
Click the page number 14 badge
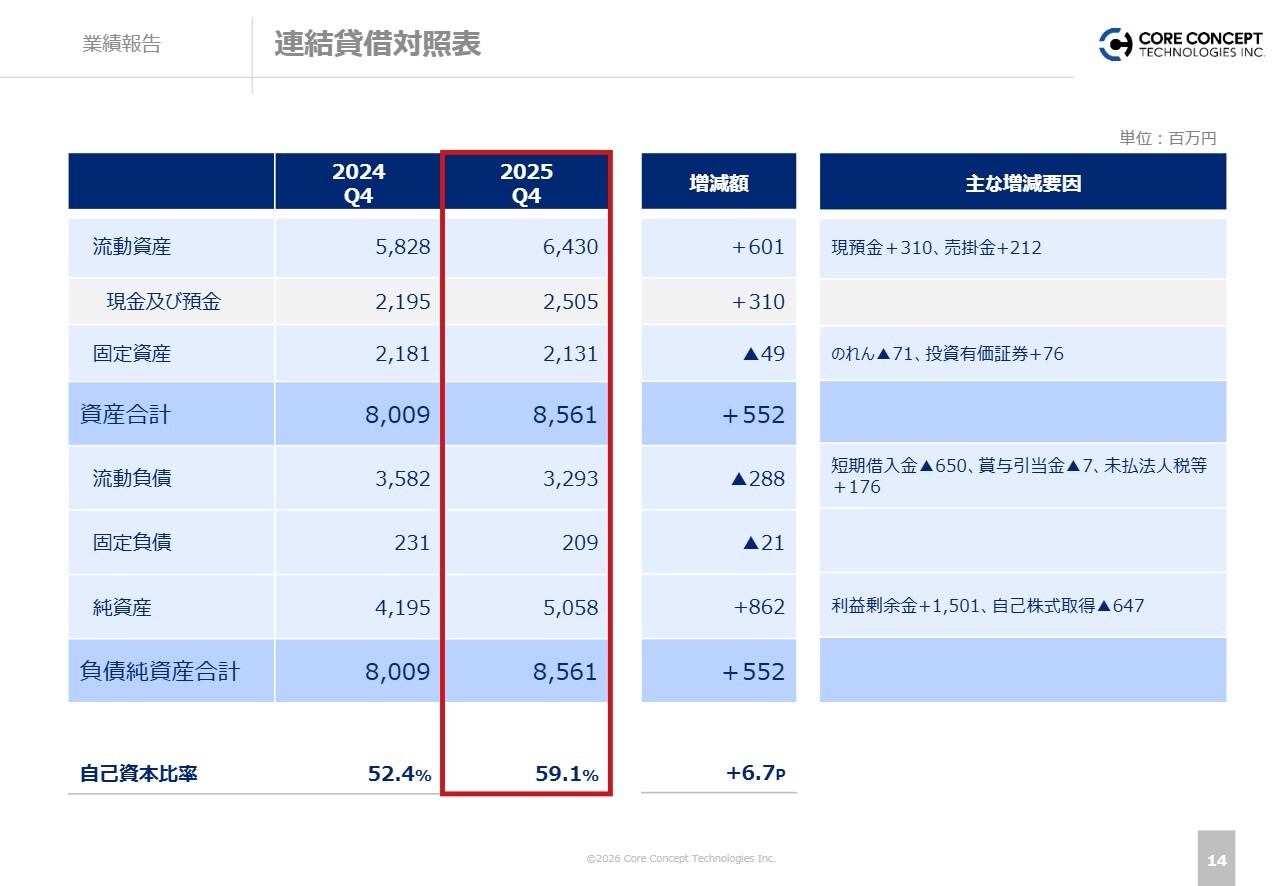(x=1216, y=860)
